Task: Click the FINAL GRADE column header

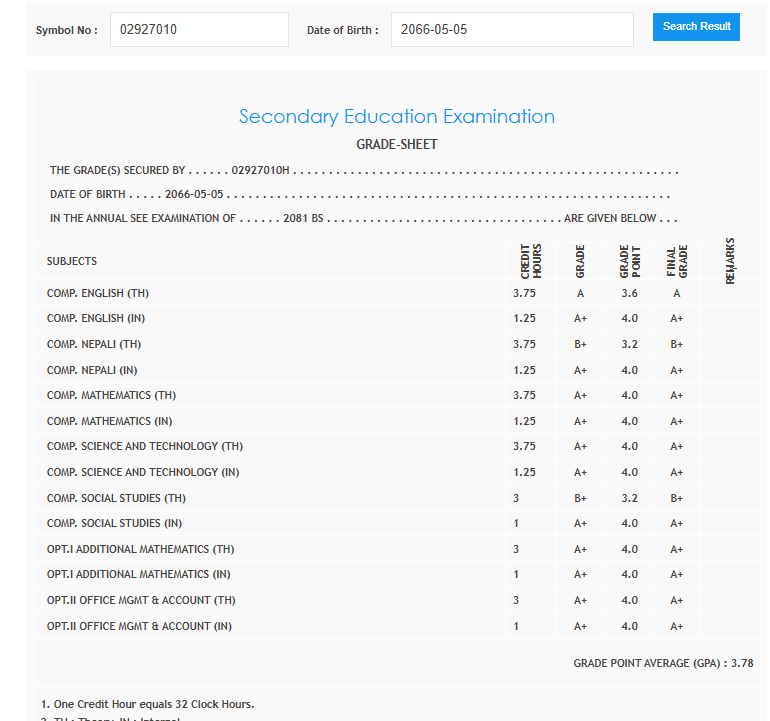Action: (677, 261)
